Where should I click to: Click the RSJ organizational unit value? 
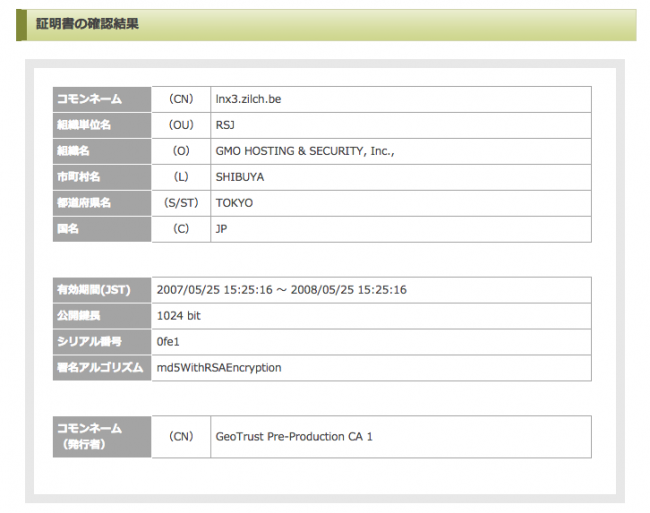225,125
